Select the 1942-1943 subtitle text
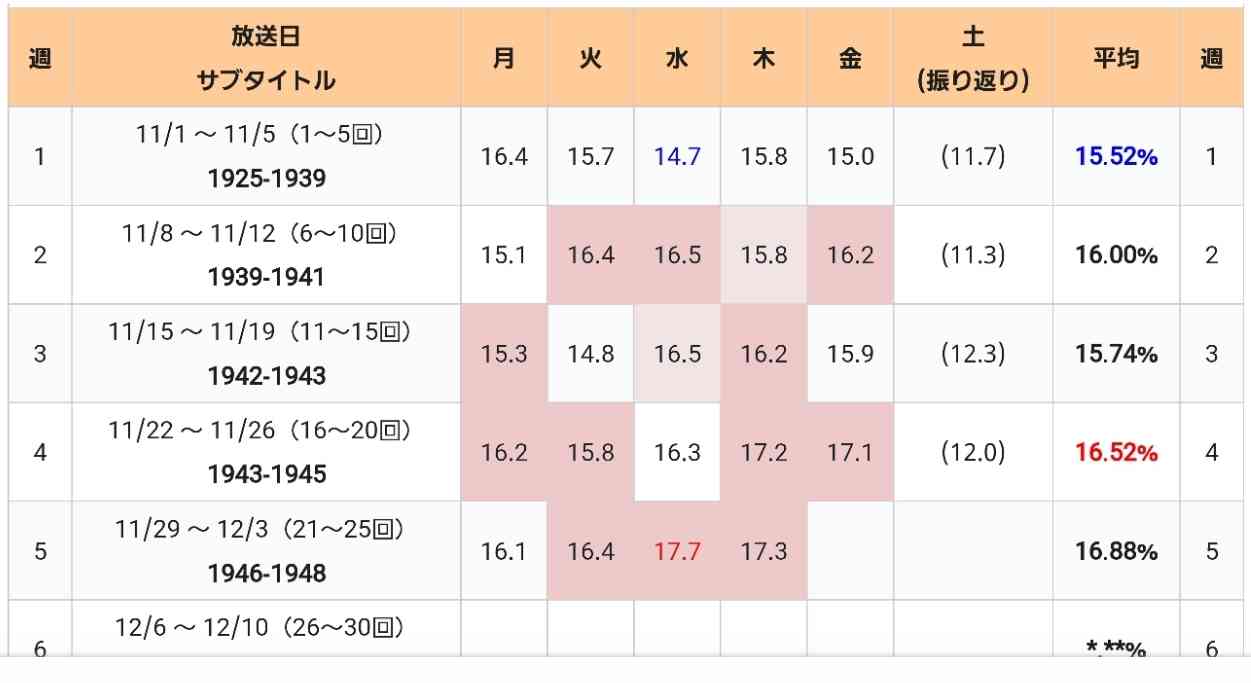 tap(266, 377)
